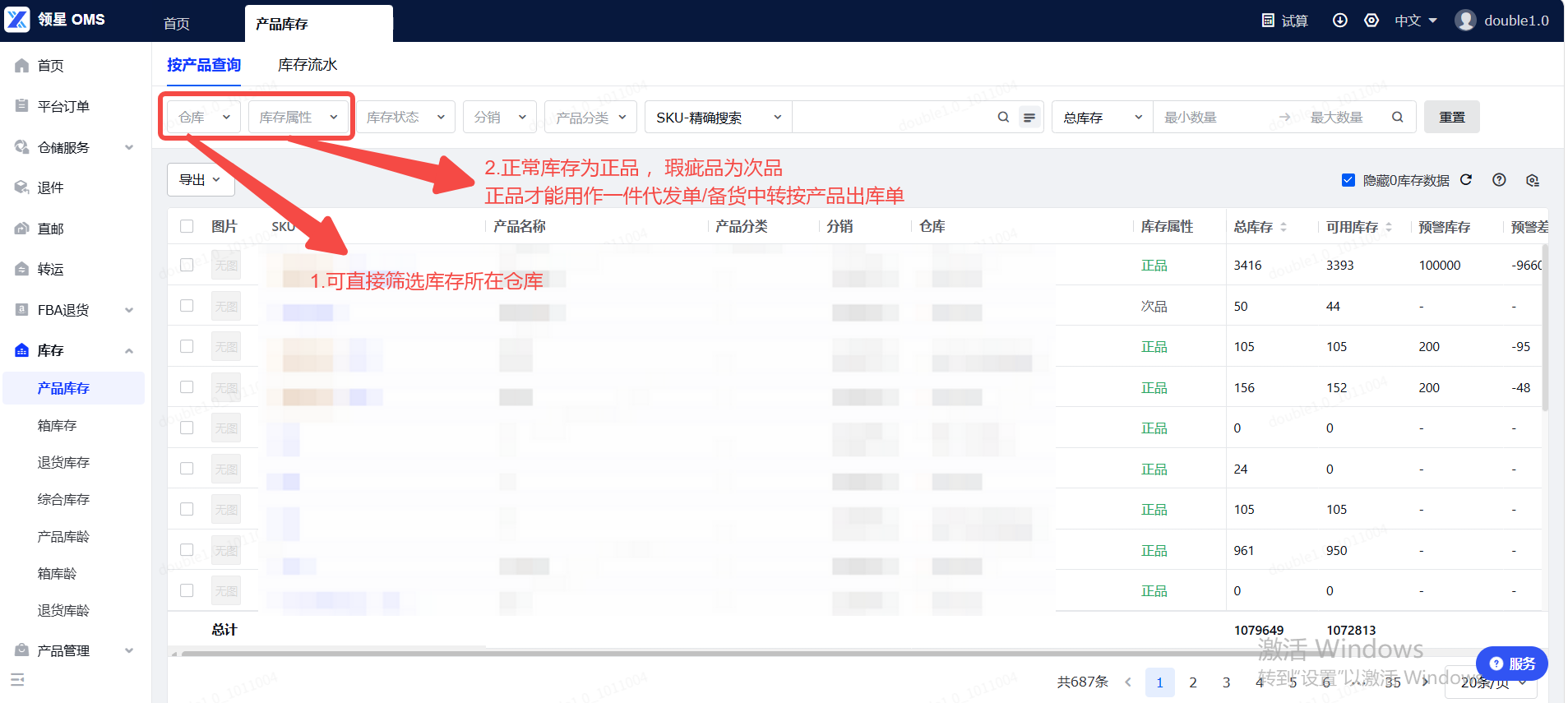This screenshot has height=703, width=1568.
Task: Switch to the 首页 top tab
Action: [177, 24]
